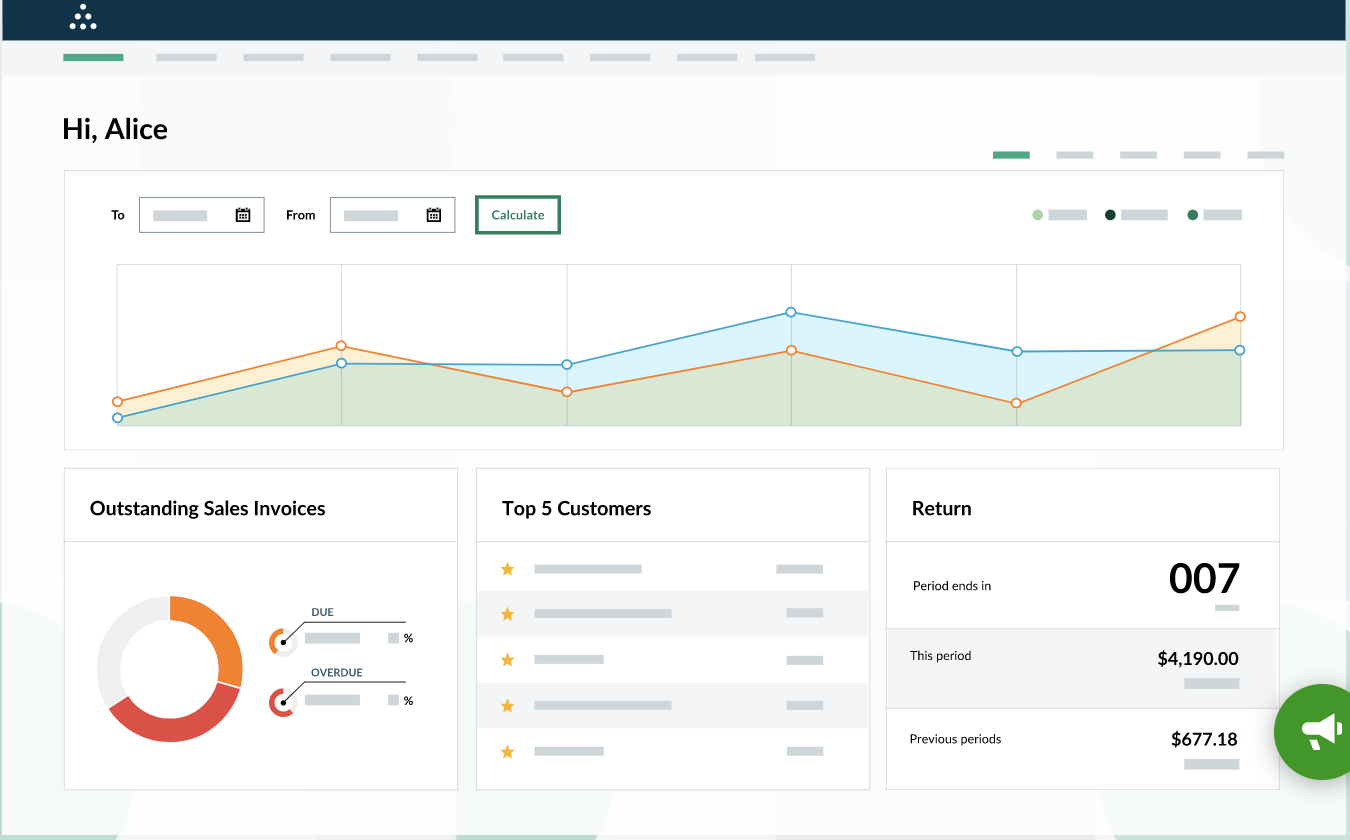
Task: Click the orange data point at chart's right edge
Action: coord(1240,316)
